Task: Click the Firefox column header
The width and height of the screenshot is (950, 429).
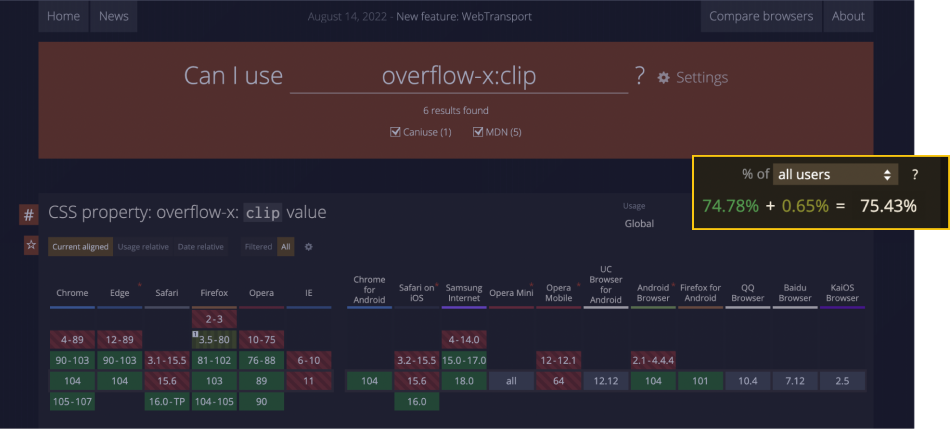Action: click(214, 293)
